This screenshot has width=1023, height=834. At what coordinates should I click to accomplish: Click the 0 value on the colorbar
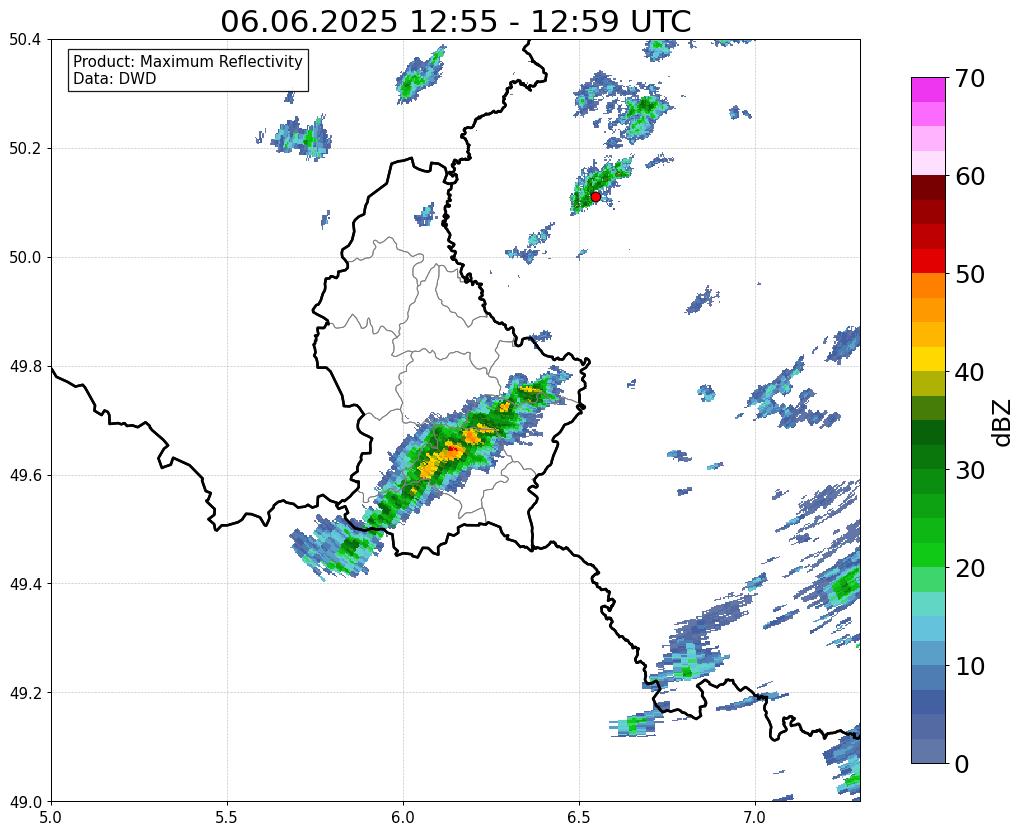(x=962, y=764)
